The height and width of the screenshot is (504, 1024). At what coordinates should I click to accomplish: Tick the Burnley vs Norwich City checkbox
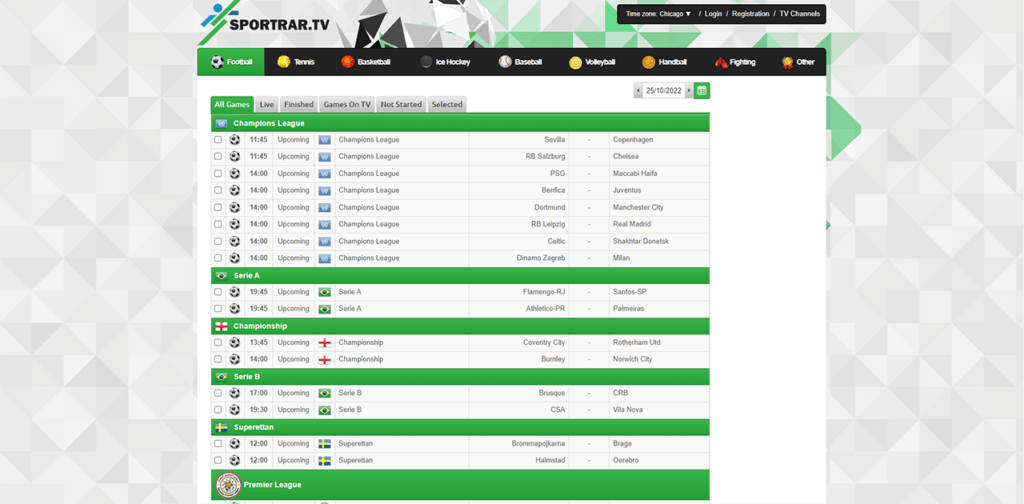point(217,359)
